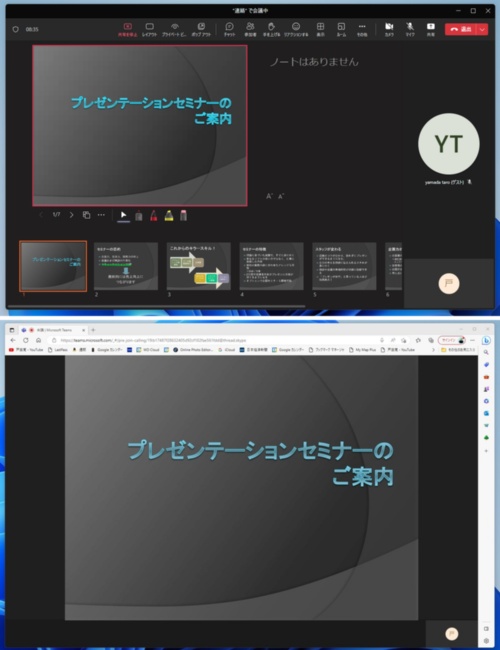Click the shield security icon beside the timer

[16, 29]
